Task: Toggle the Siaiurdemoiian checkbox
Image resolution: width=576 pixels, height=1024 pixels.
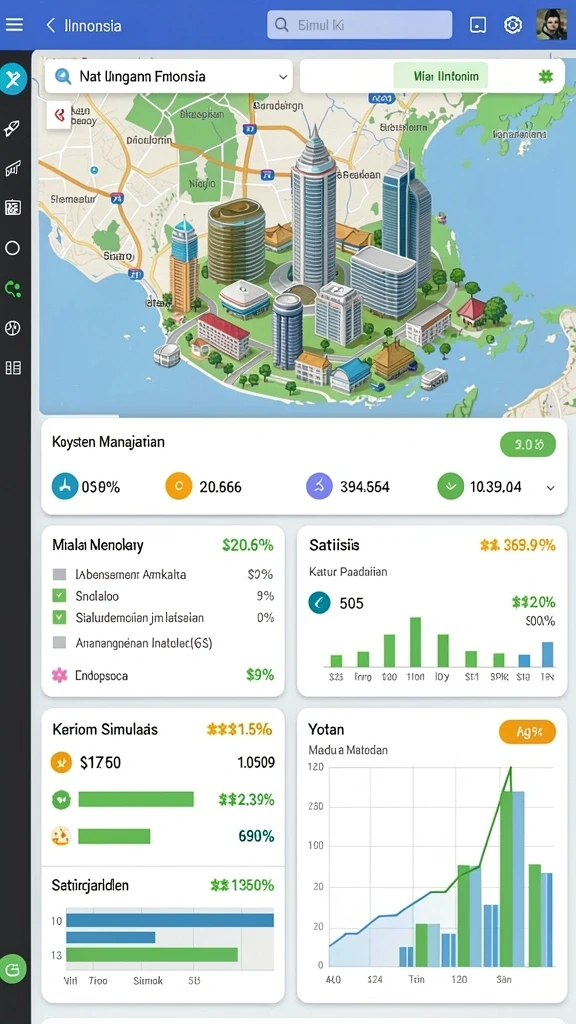Action: tap(59, 617)
